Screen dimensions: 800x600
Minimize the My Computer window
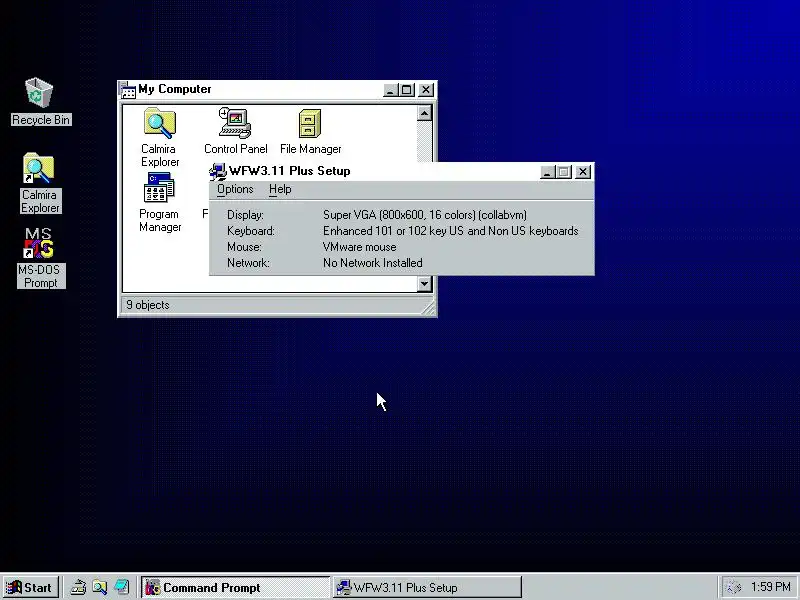point(390,90)
